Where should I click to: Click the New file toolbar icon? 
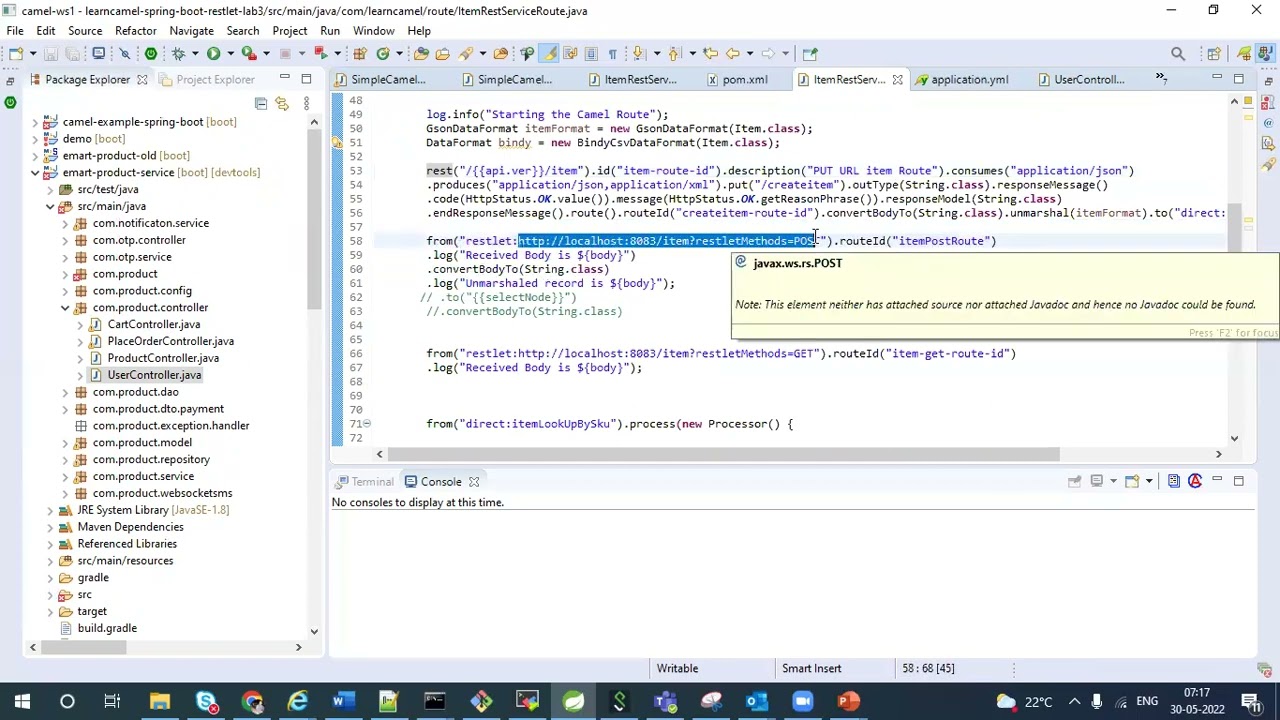pos(16,53)
